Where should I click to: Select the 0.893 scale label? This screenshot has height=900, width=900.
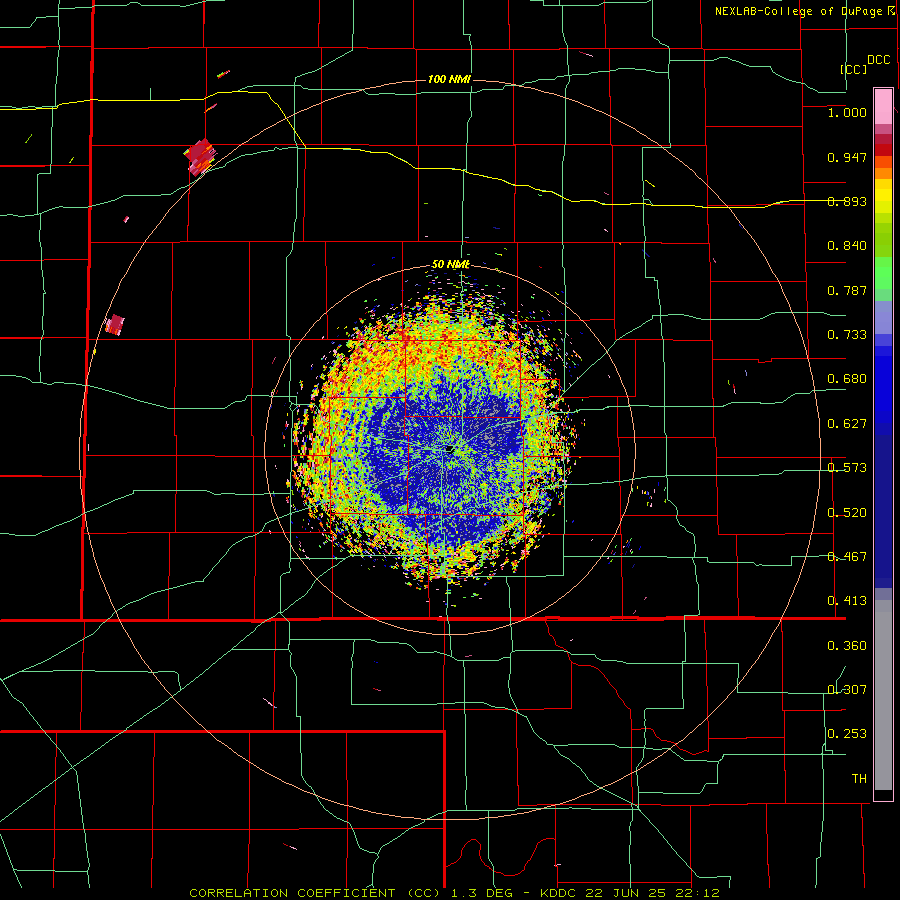(x=847, y=201)
